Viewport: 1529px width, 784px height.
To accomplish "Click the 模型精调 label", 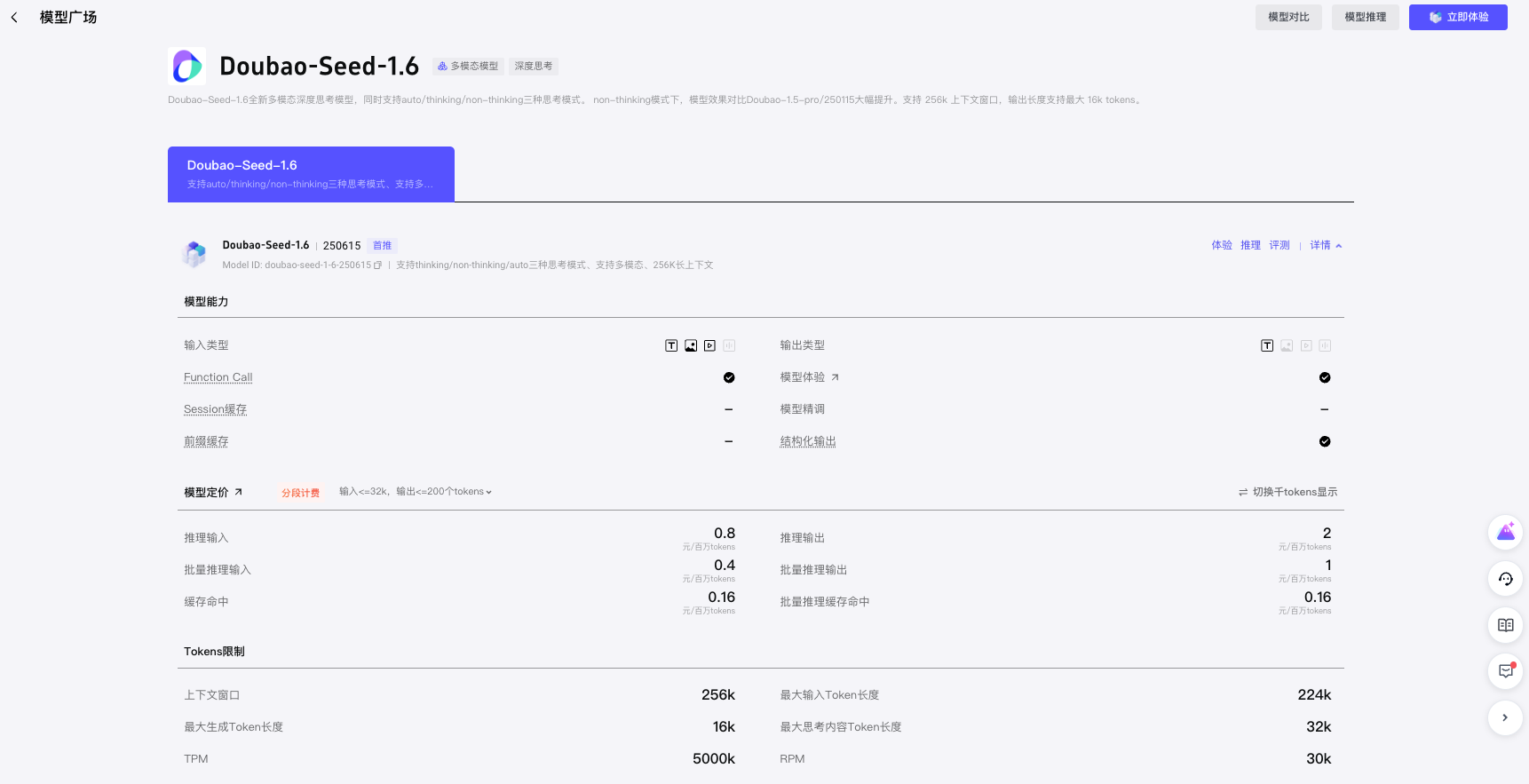I will [x=803, y=409].
